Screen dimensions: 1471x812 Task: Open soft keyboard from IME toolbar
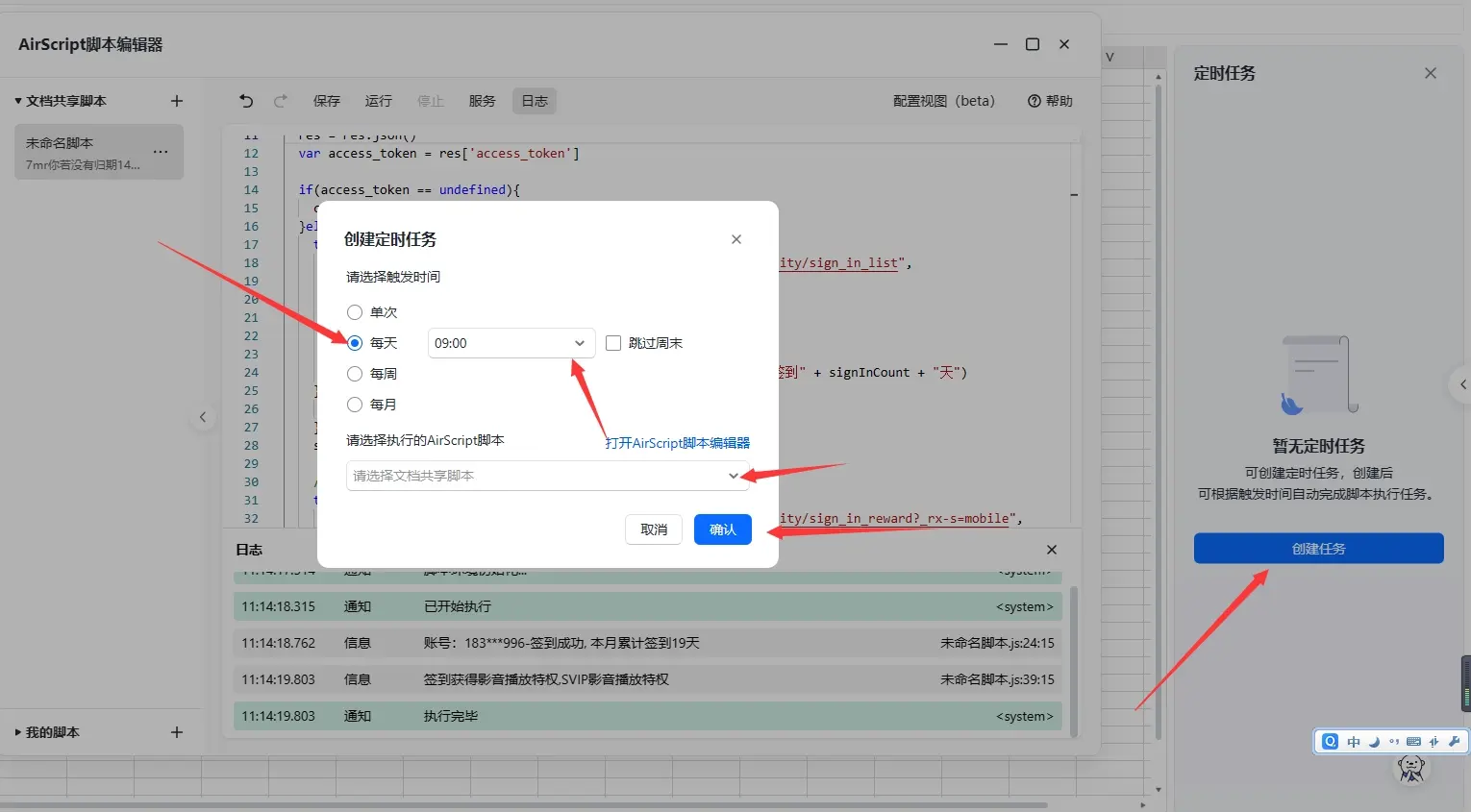1413,742
